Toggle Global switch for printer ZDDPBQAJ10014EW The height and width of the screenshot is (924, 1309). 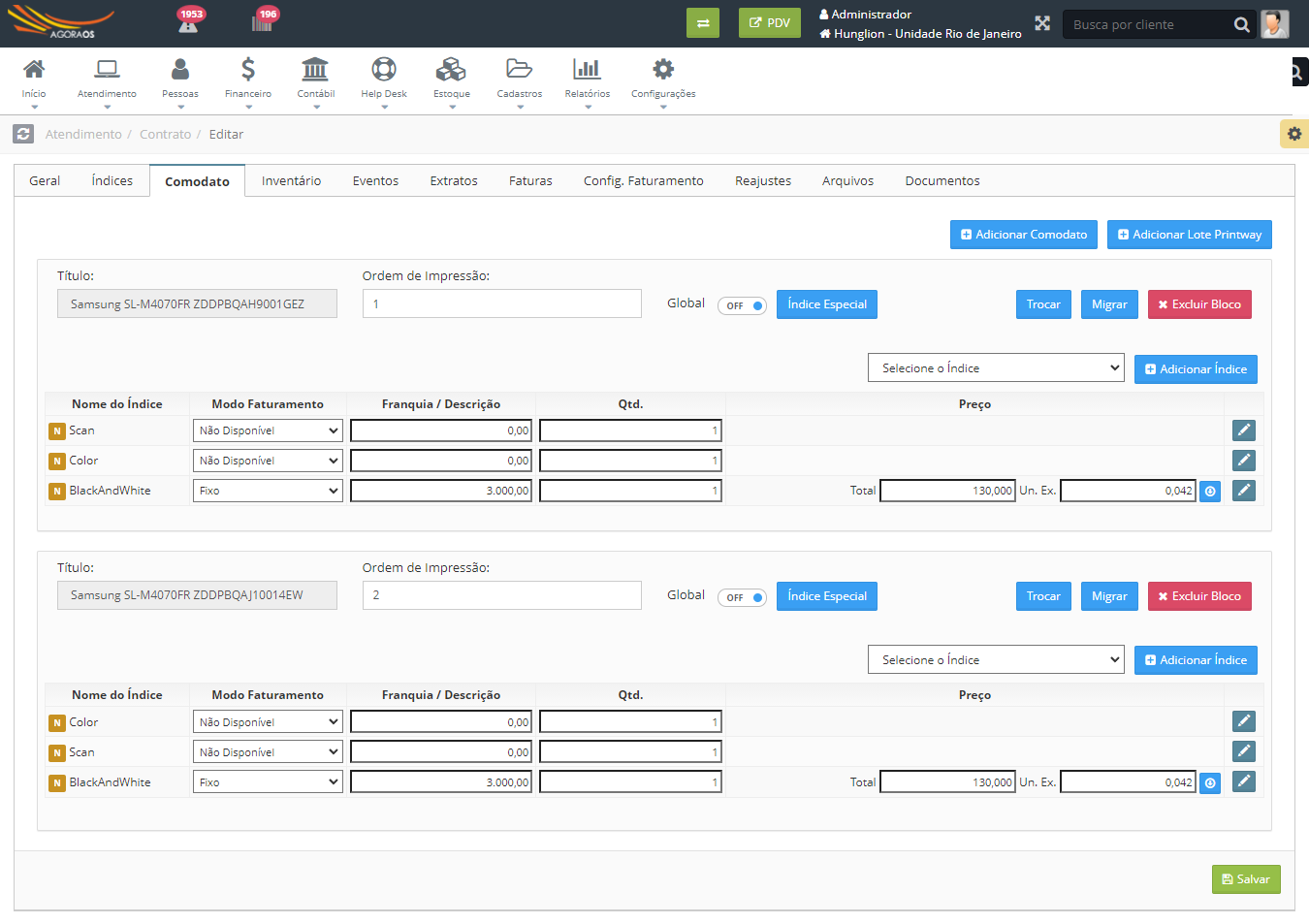(742, 597)
